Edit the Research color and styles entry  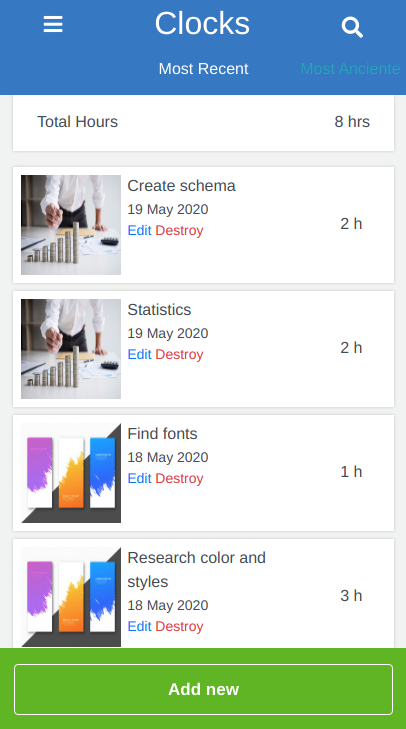pos(140,626)
